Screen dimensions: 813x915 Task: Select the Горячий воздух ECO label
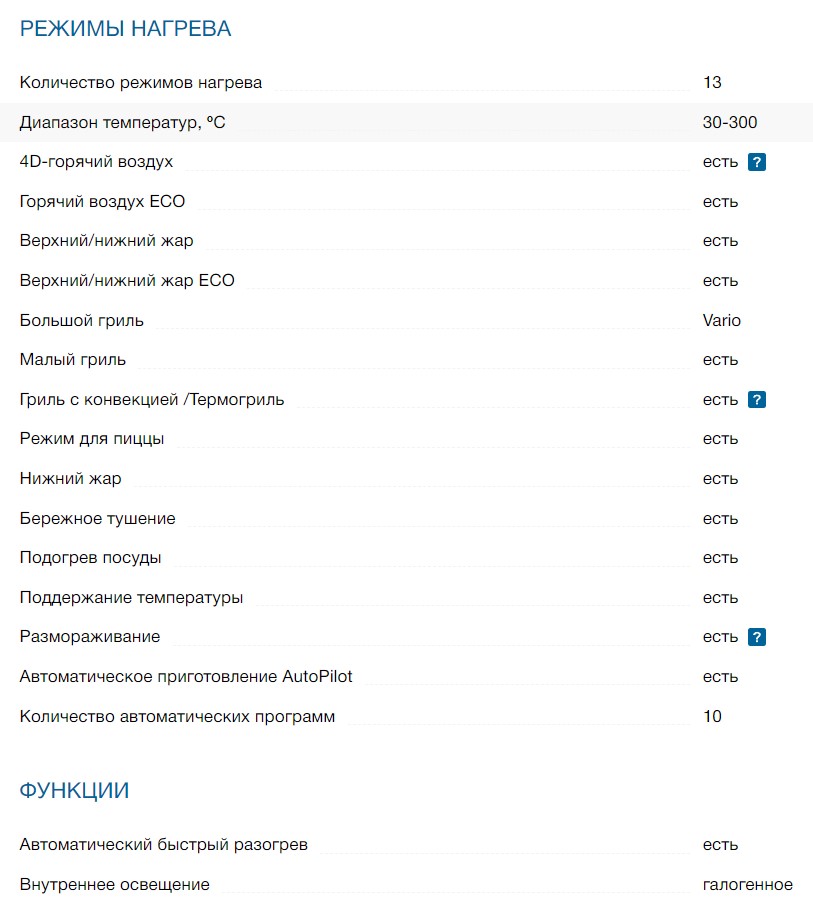point(102,202)
